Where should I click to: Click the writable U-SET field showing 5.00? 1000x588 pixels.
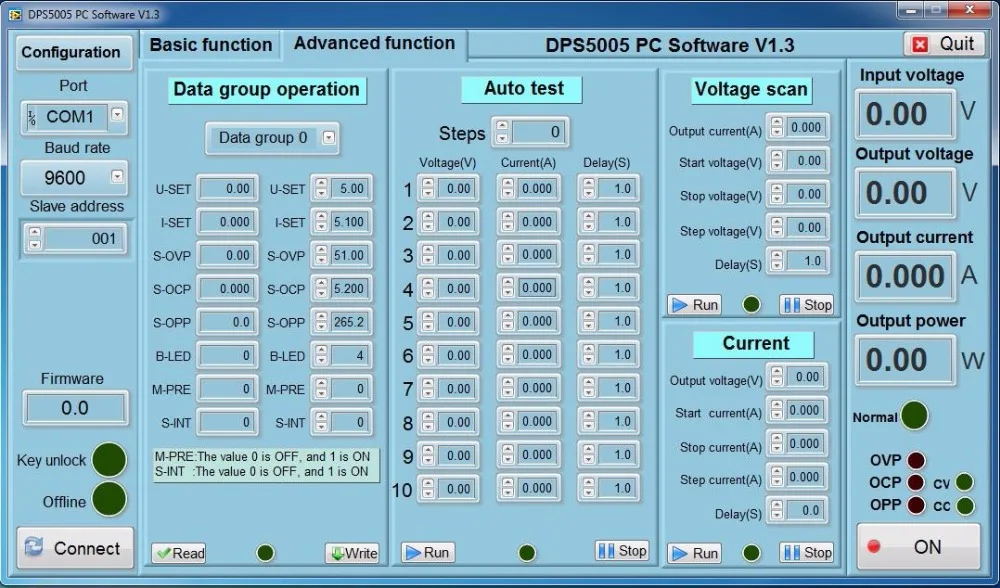click(x=348, y=189)
